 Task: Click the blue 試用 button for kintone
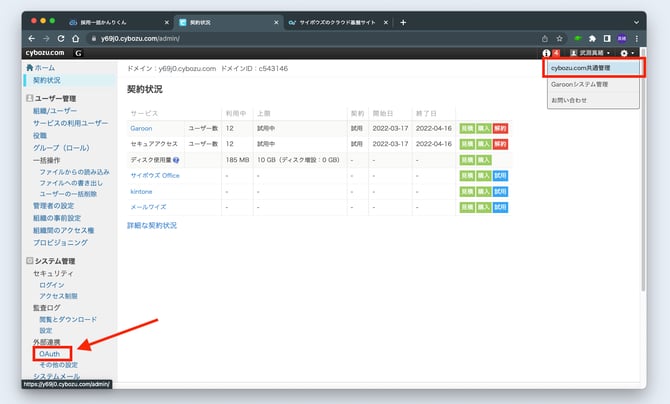click(x=500, y=191)
